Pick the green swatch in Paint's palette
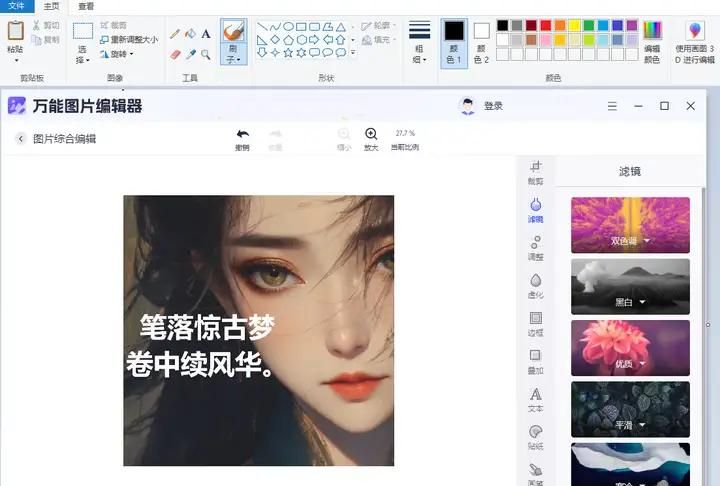Image resolution: width=720 pixels, height=486 pixels. click(589, 26)
